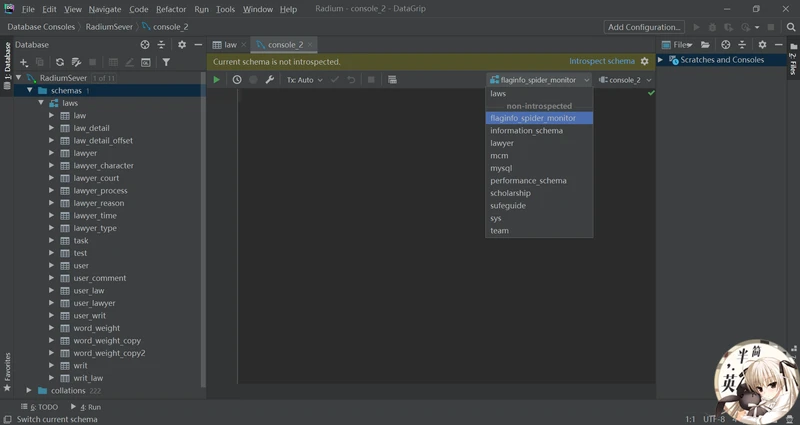Open the flaginfo_spider_monitor schema dropdown

point(539,80)
